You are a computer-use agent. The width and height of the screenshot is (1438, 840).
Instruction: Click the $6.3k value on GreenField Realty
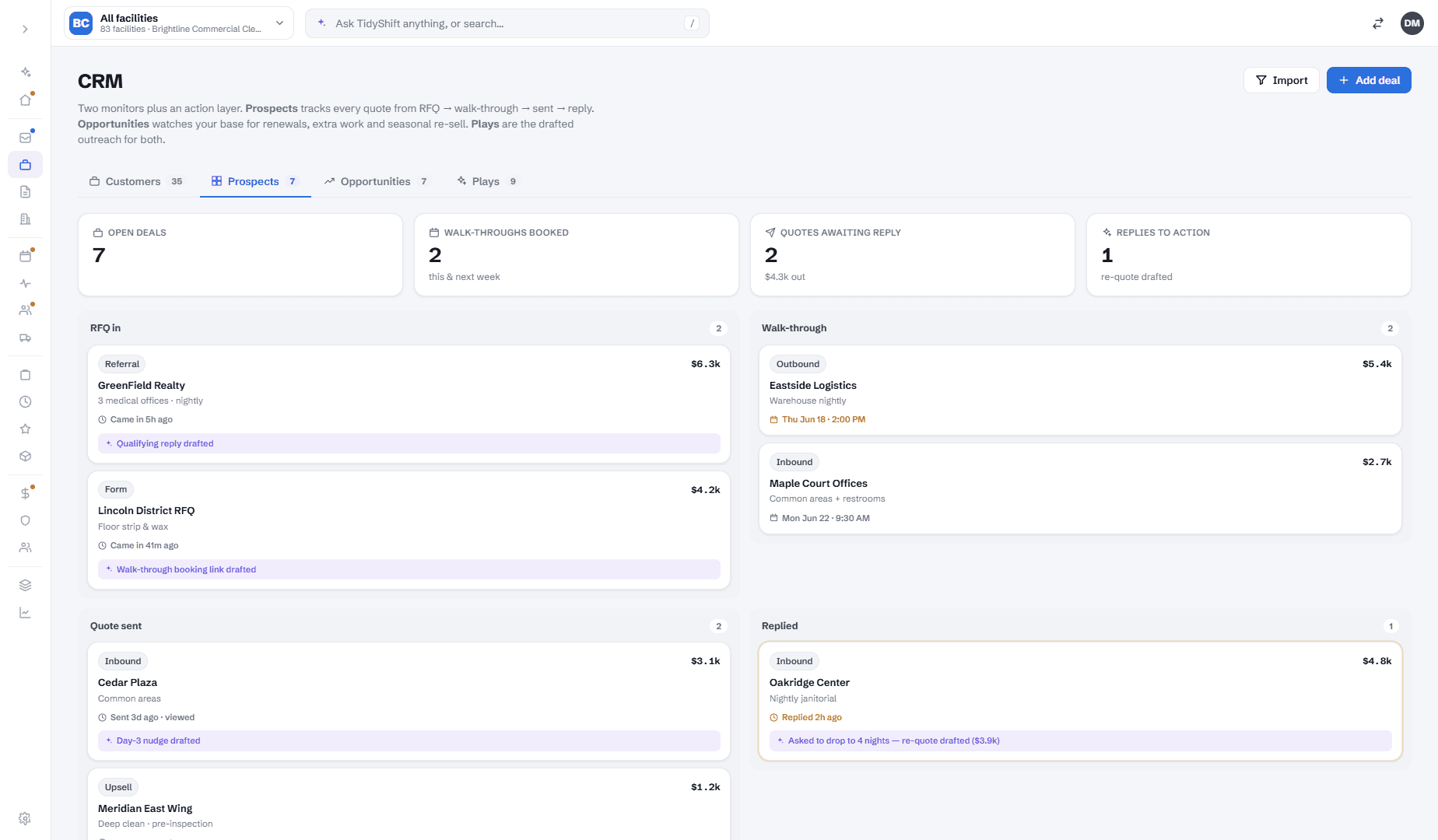point(705,364)
